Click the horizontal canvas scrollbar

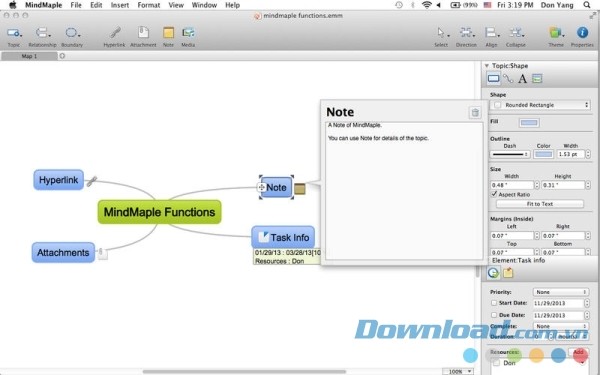(244, 372)
